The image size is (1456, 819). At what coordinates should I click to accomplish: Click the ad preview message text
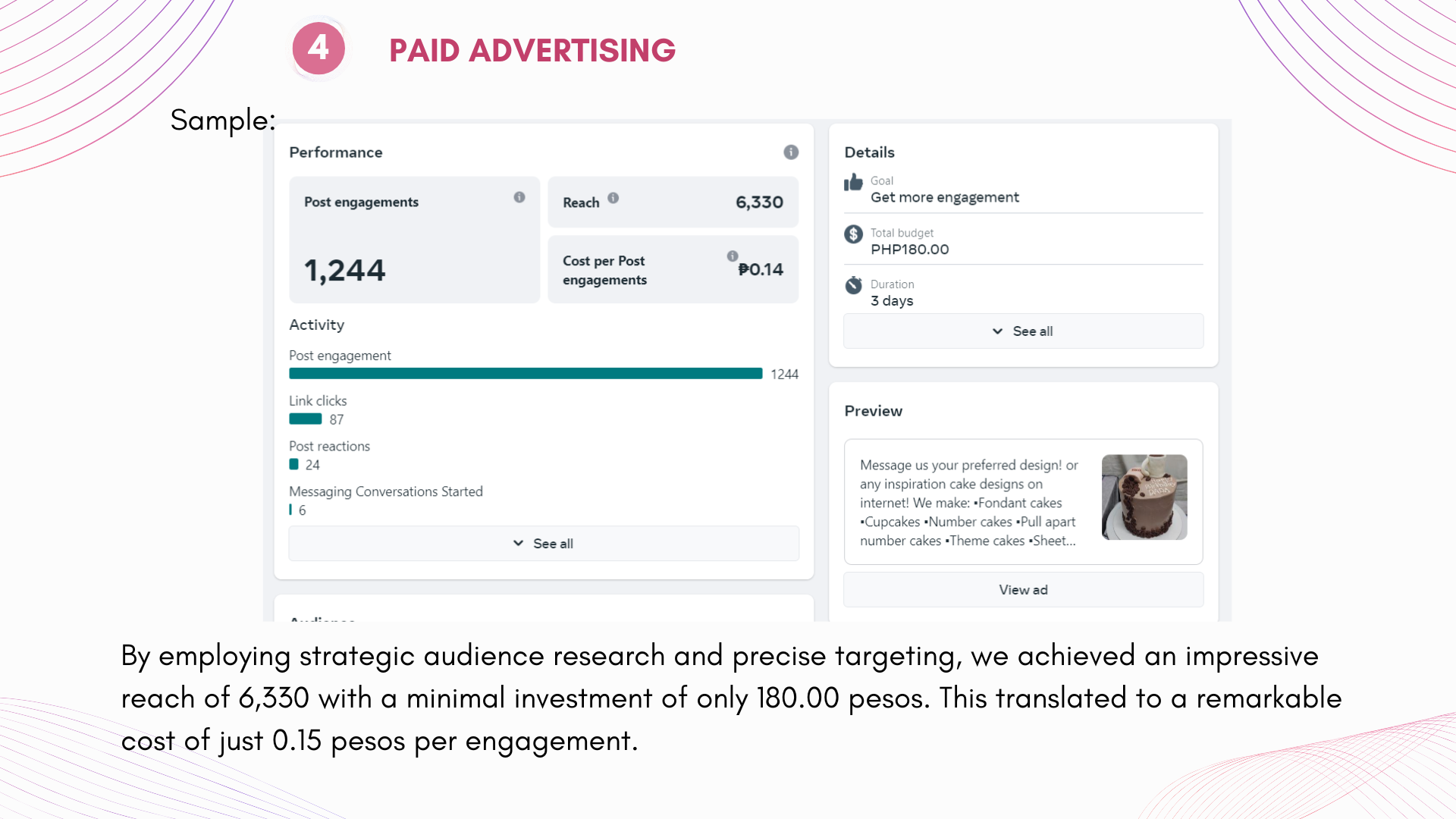tap(968, 503)
